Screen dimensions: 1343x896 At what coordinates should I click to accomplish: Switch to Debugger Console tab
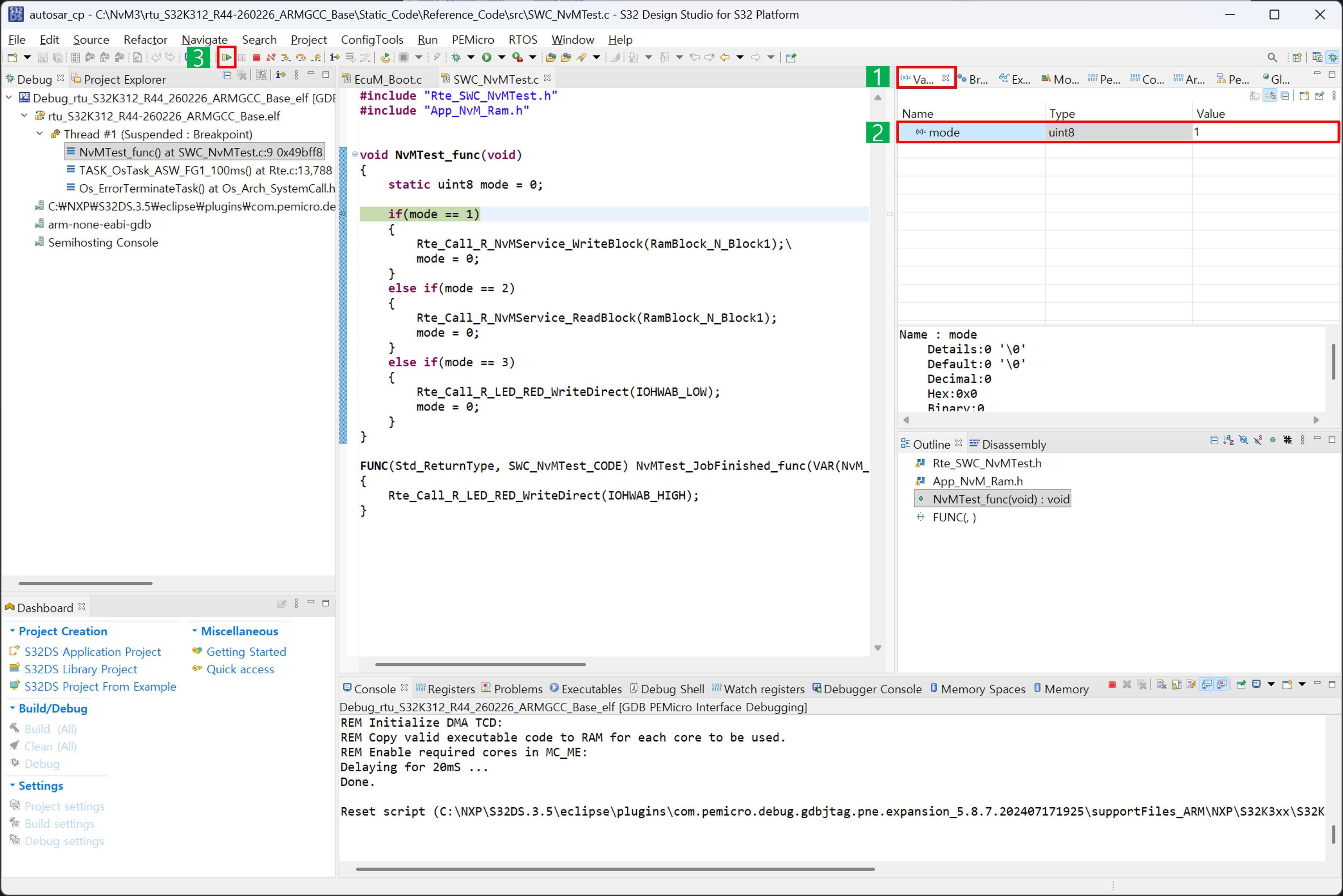pyautogui.click(x=867, y=689)
